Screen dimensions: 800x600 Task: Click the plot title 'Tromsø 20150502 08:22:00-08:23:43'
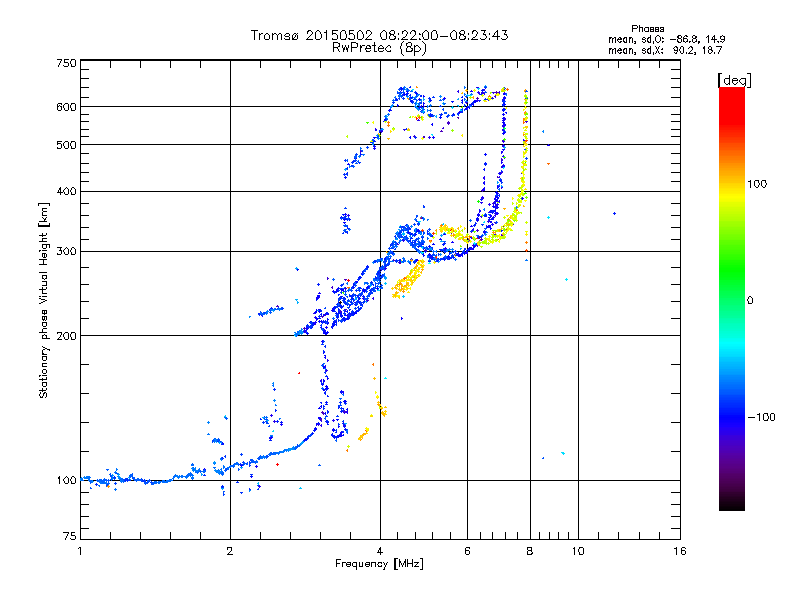[x=379, y=35]
